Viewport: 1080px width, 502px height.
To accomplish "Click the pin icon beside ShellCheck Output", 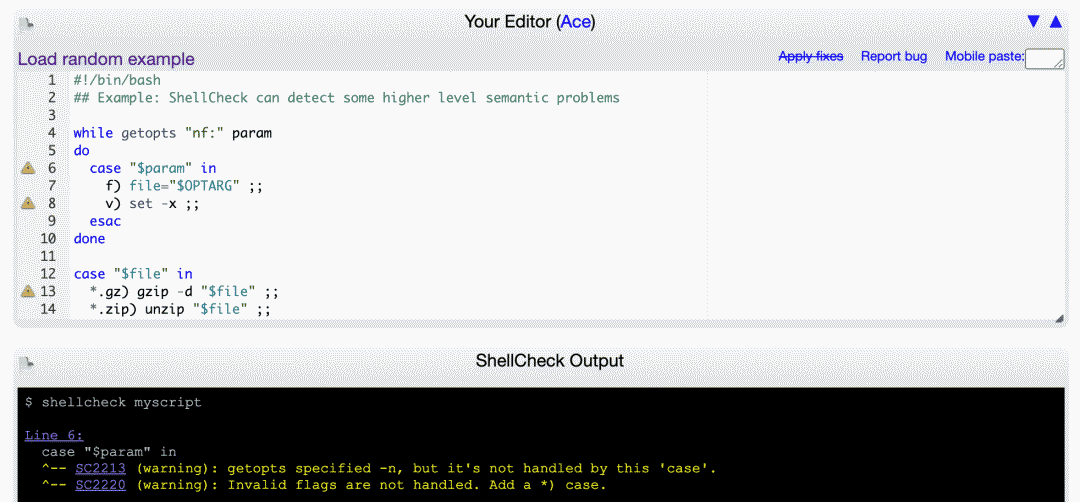I will (x=26, y=362).
